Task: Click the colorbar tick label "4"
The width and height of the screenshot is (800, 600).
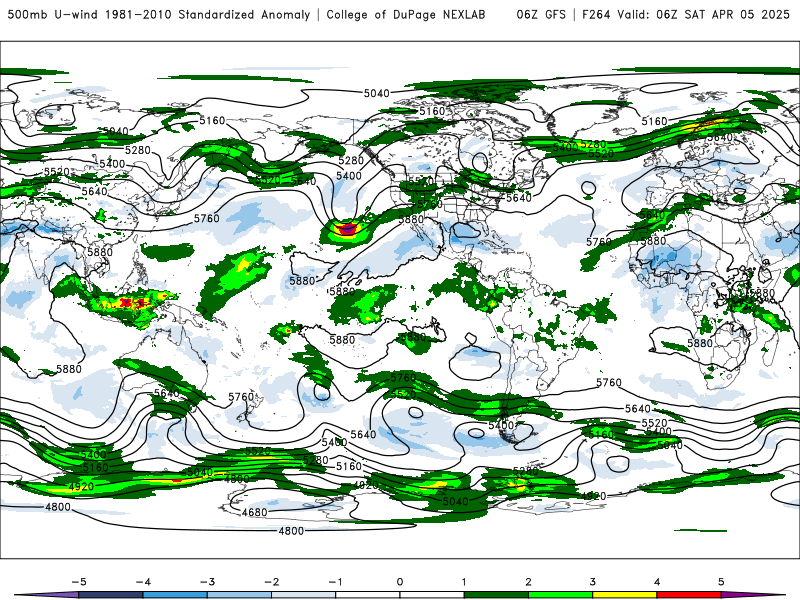Action: point(657,582)
